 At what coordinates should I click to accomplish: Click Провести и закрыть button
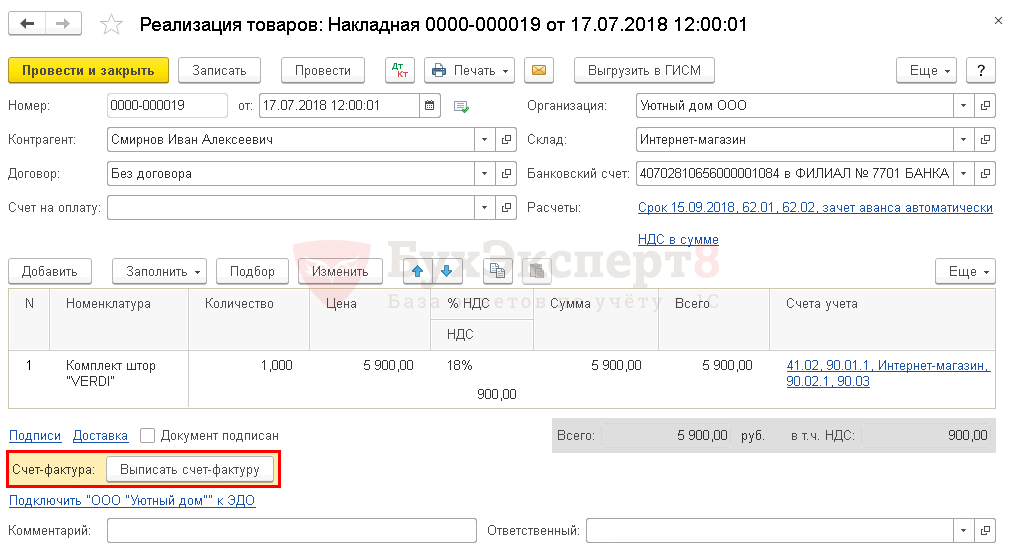pos(88,70)
